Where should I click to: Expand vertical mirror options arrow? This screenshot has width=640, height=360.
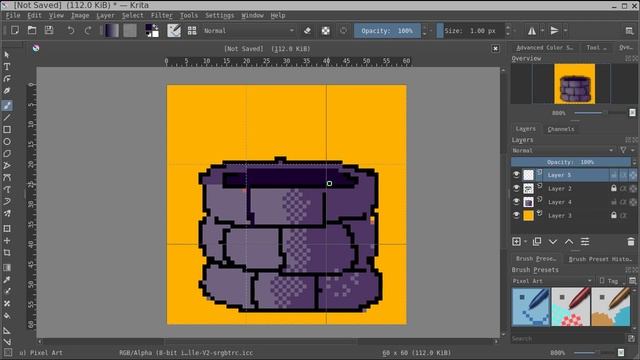coord(565,31)
